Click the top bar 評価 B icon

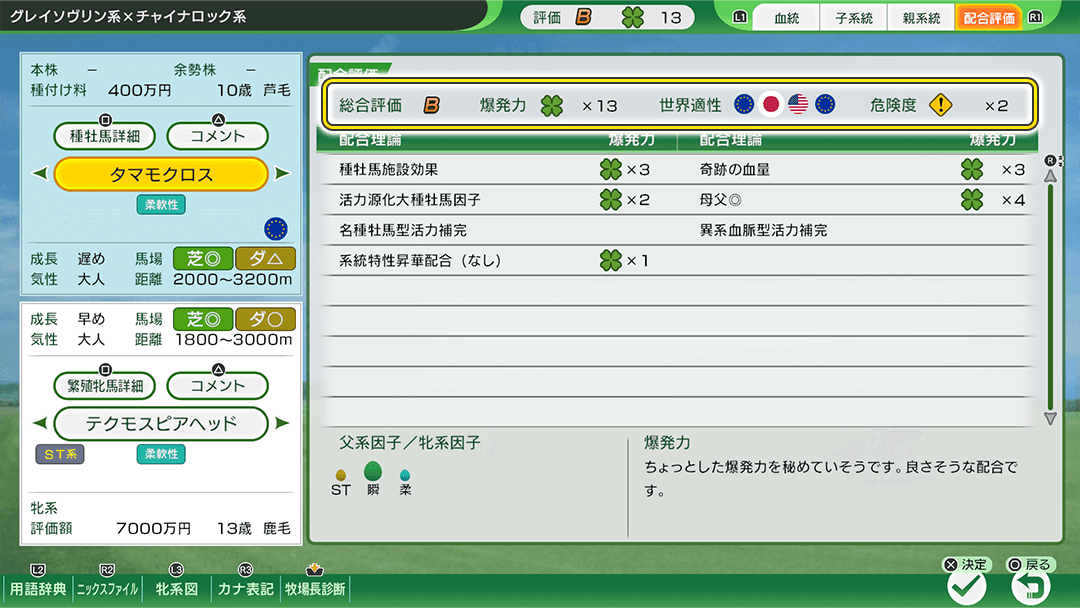[583, 17]
